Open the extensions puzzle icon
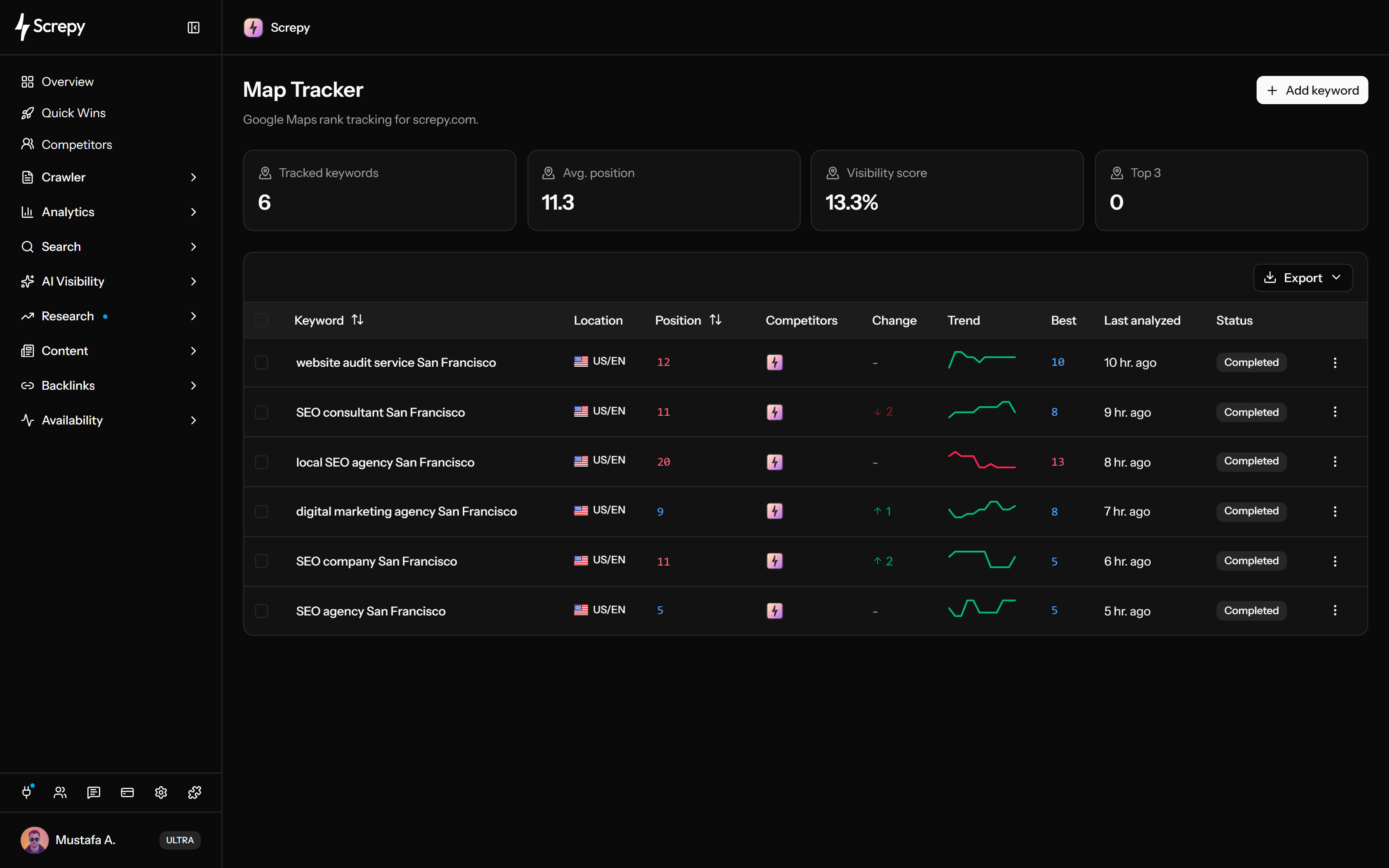 [194, 792]
